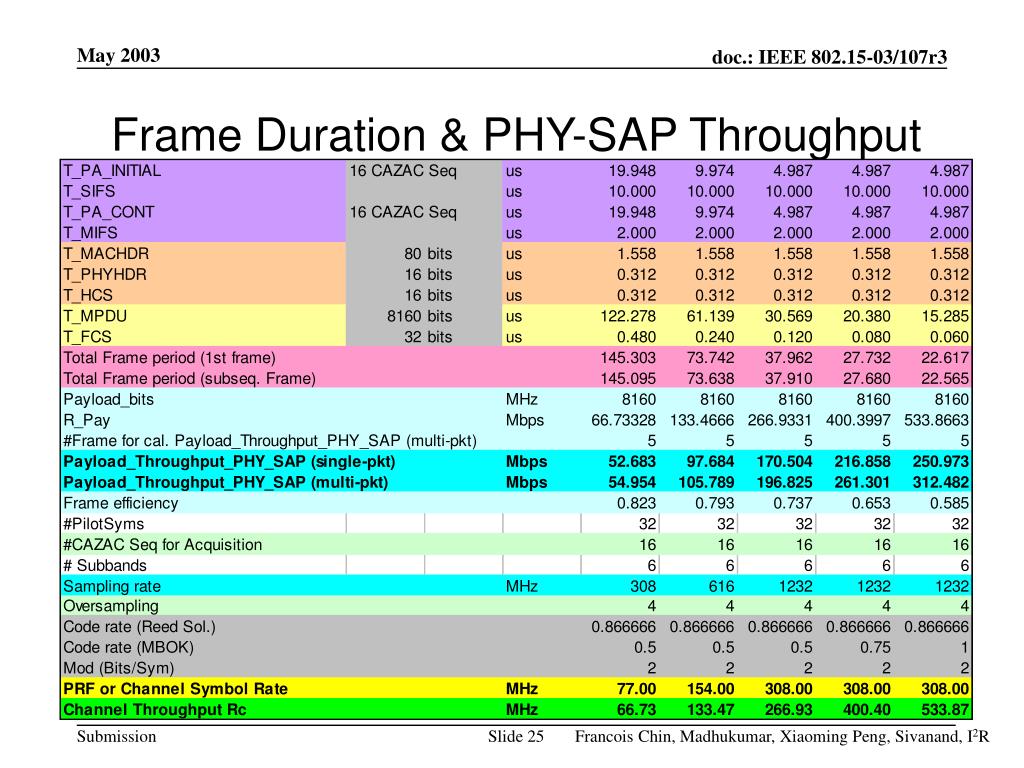
Task: Click the sampling rate value '308'
Action: (x=643, y=586)
